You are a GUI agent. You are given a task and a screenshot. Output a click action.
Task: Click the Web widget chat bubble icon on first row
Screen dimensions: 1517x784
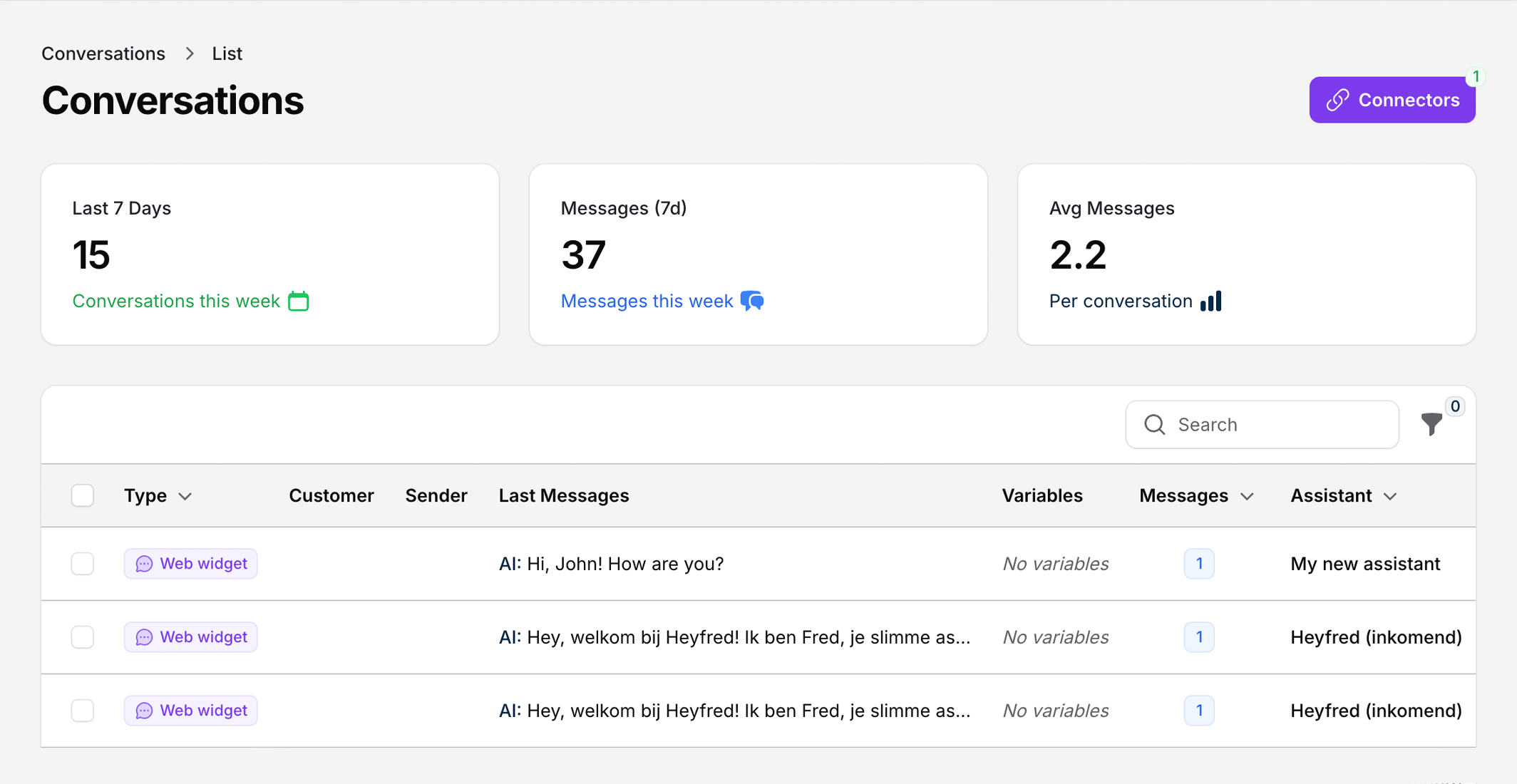coord(145,563)
